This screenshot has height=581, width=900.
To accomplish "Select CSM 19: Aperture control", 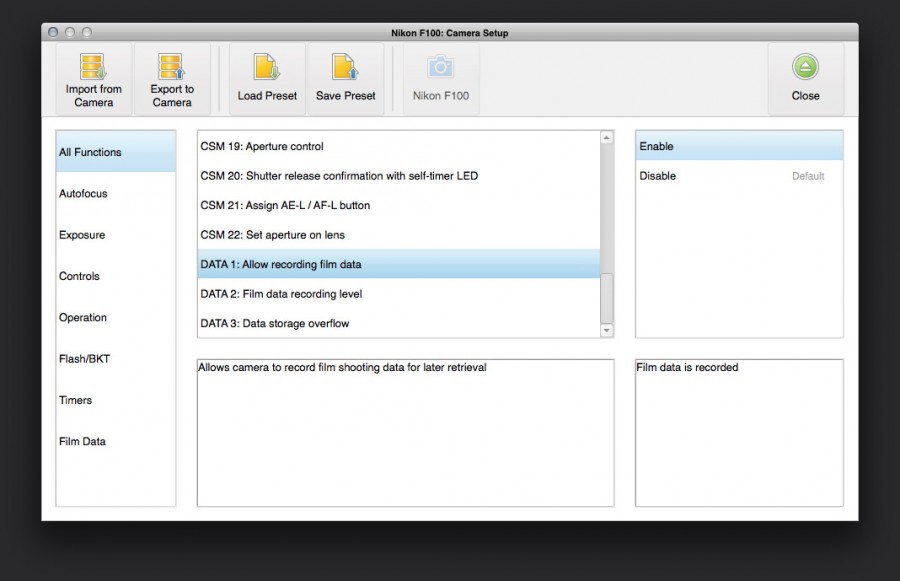I will 399,146.
